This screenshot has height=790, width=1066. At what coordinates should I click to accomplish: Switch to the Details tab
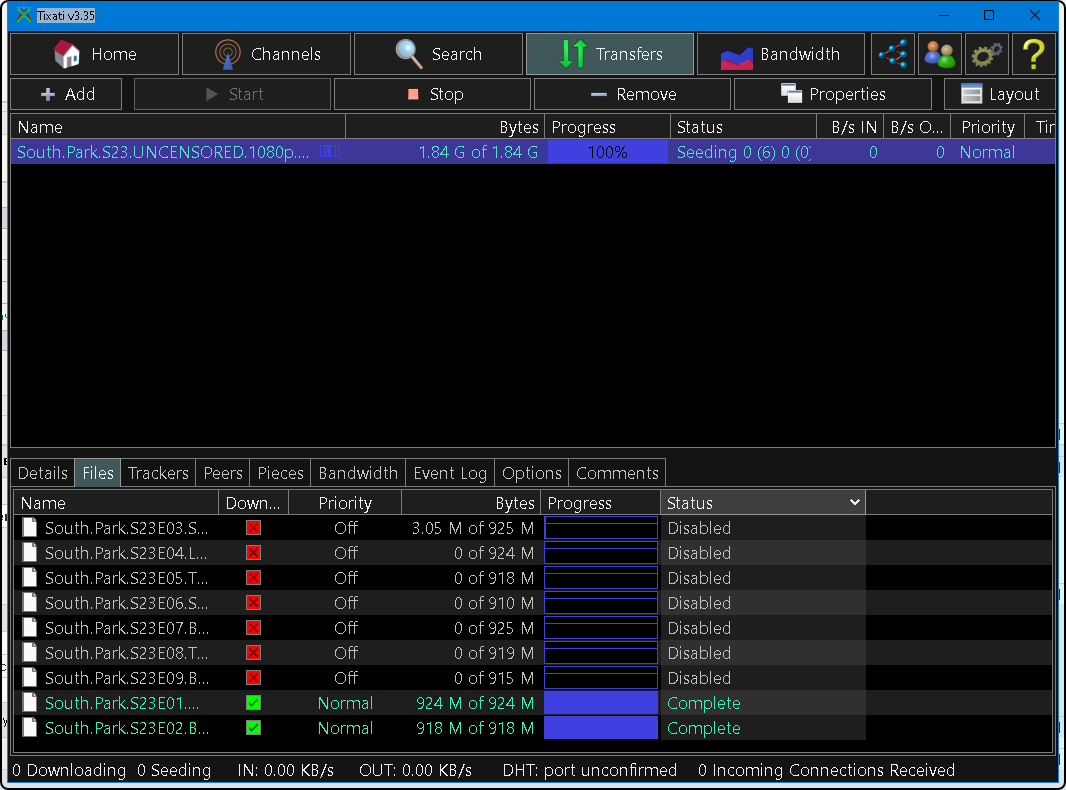[43, 473]
